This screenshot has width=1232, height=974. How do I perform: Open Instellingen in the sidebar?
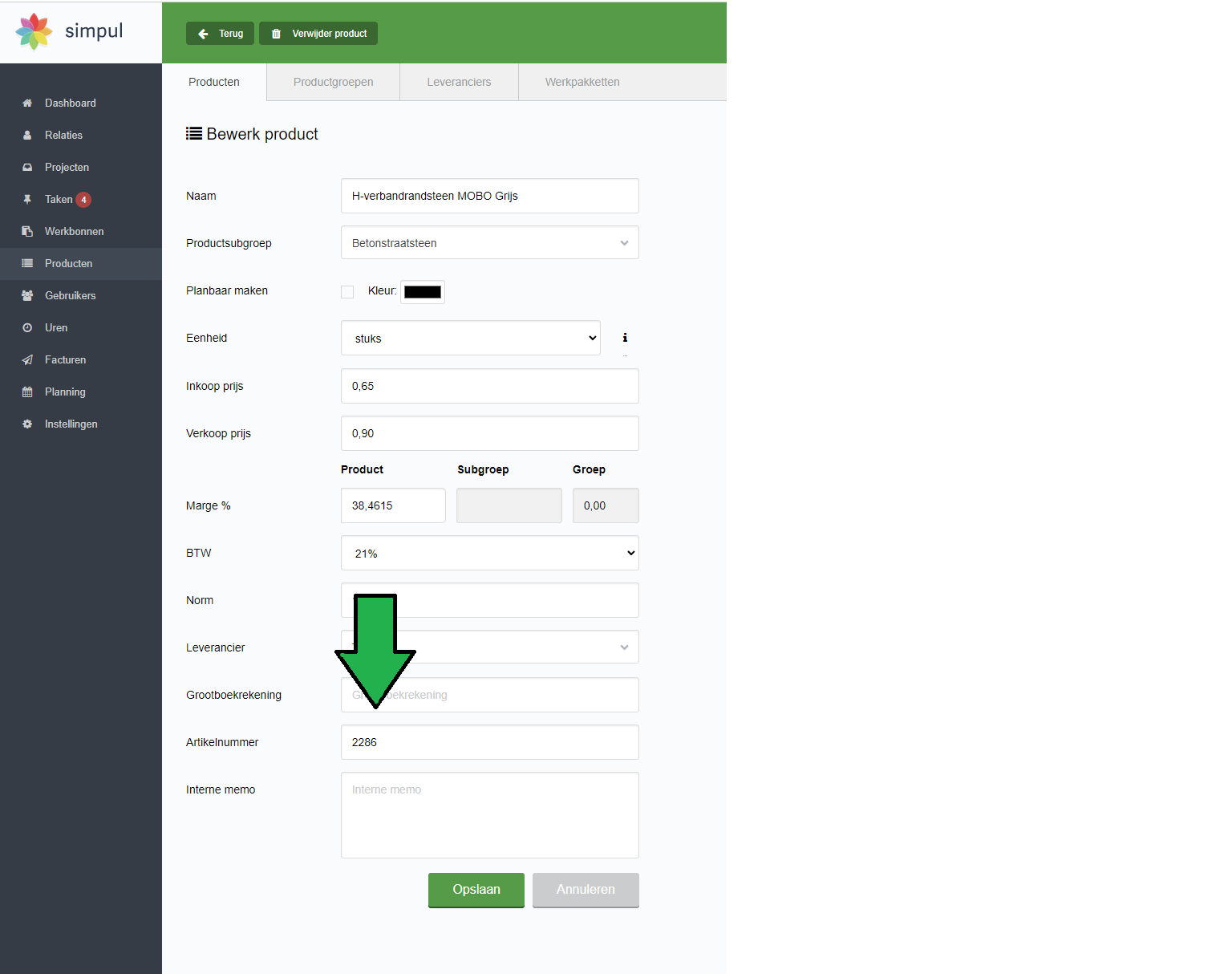pyautogui.click(x=81, y=424)
